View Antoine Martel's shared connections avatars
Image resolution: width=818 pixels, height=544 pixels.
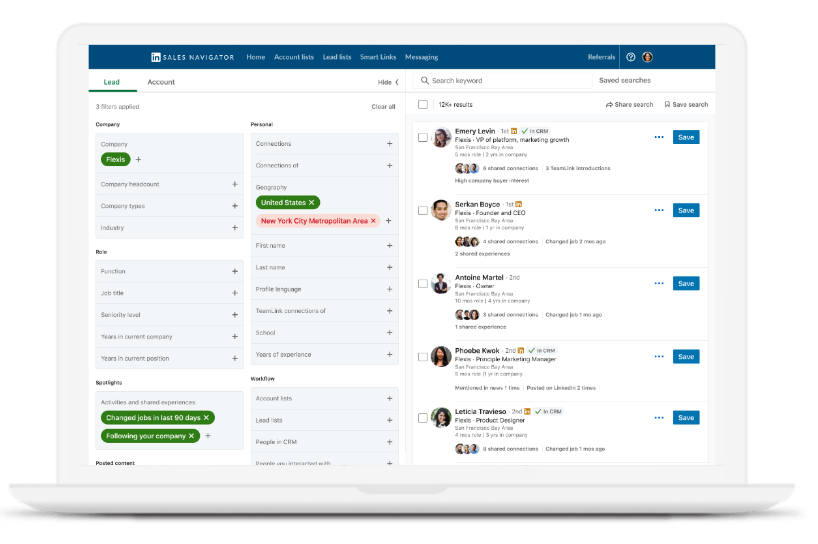[467, 315]
